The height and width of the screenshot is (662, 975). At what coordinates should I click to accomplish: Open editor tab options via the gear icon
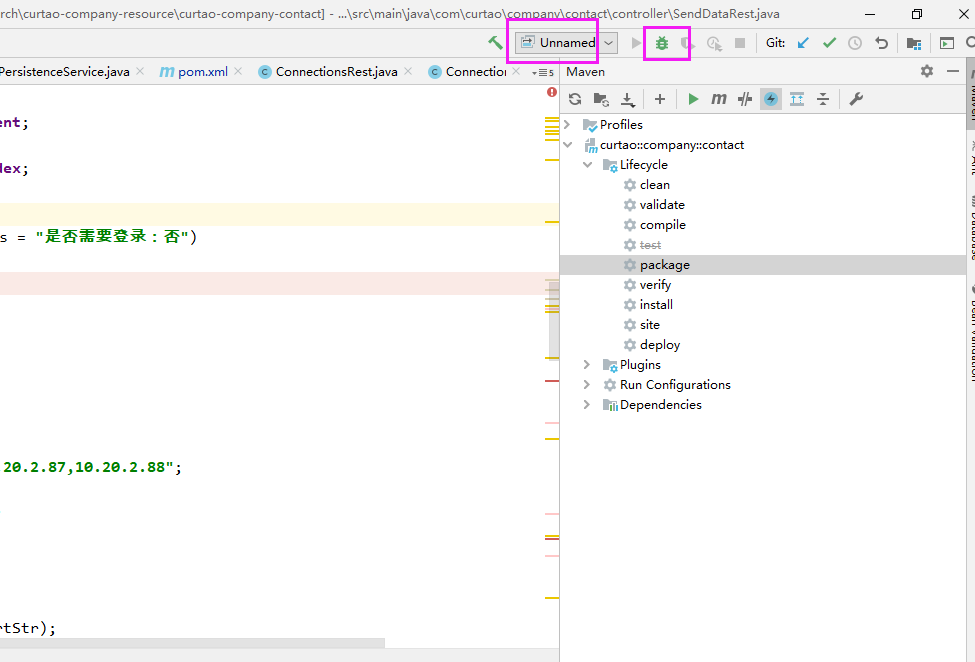pos(926,72)
